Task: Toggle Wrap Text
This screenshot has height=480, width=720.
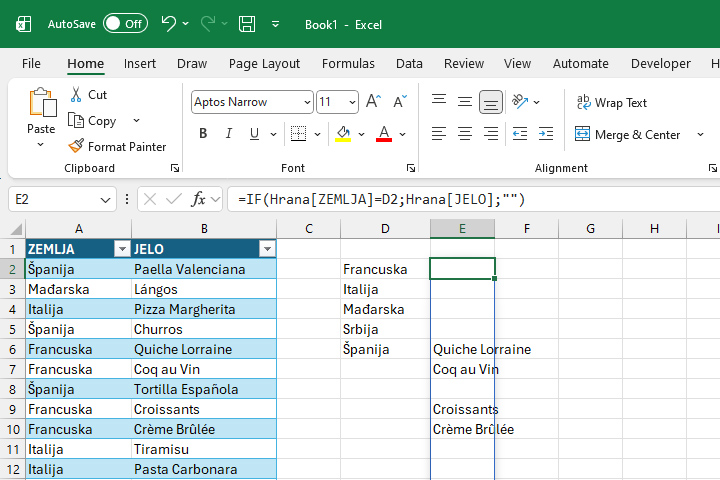Action: click(x=611, y=103)
